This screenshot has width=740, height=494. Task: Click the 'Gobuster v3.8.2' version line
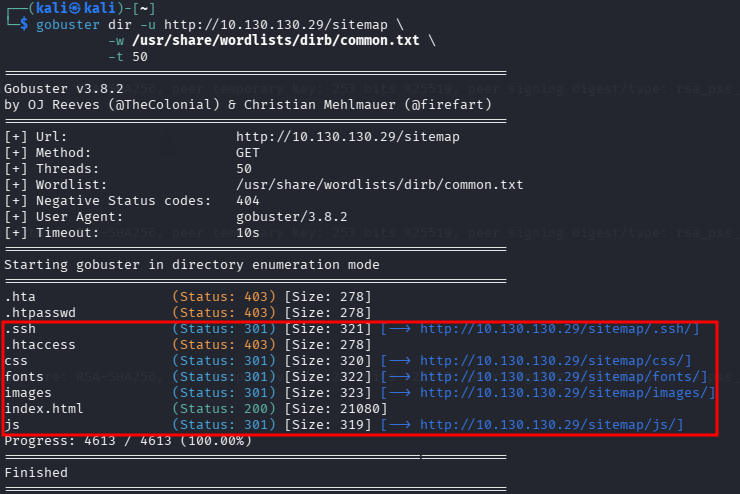[64, 89]
